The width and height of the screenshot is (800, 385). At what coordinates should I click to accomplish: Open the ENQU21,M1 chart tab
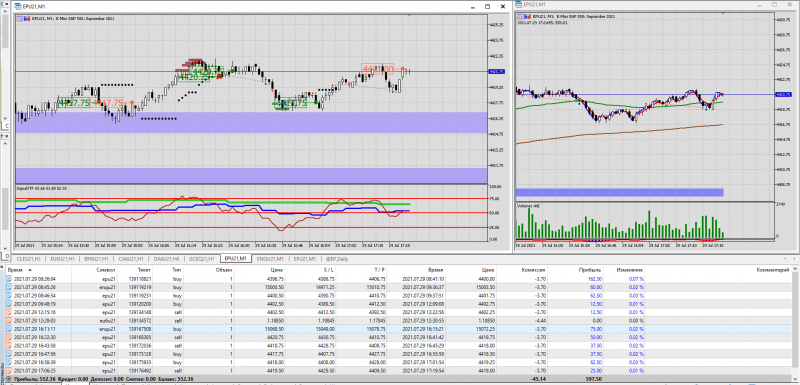tap(271, 259)
